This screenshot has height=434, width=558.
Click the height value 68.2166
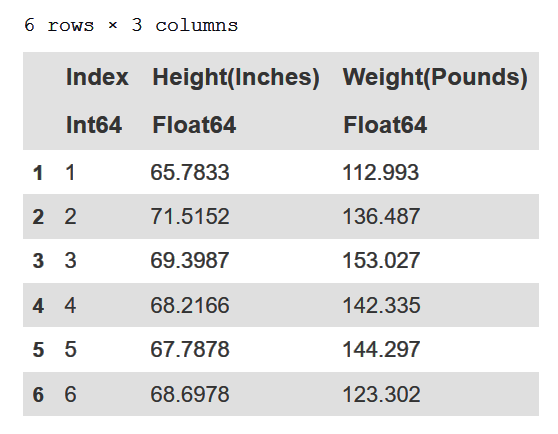[x=190, y=305]
